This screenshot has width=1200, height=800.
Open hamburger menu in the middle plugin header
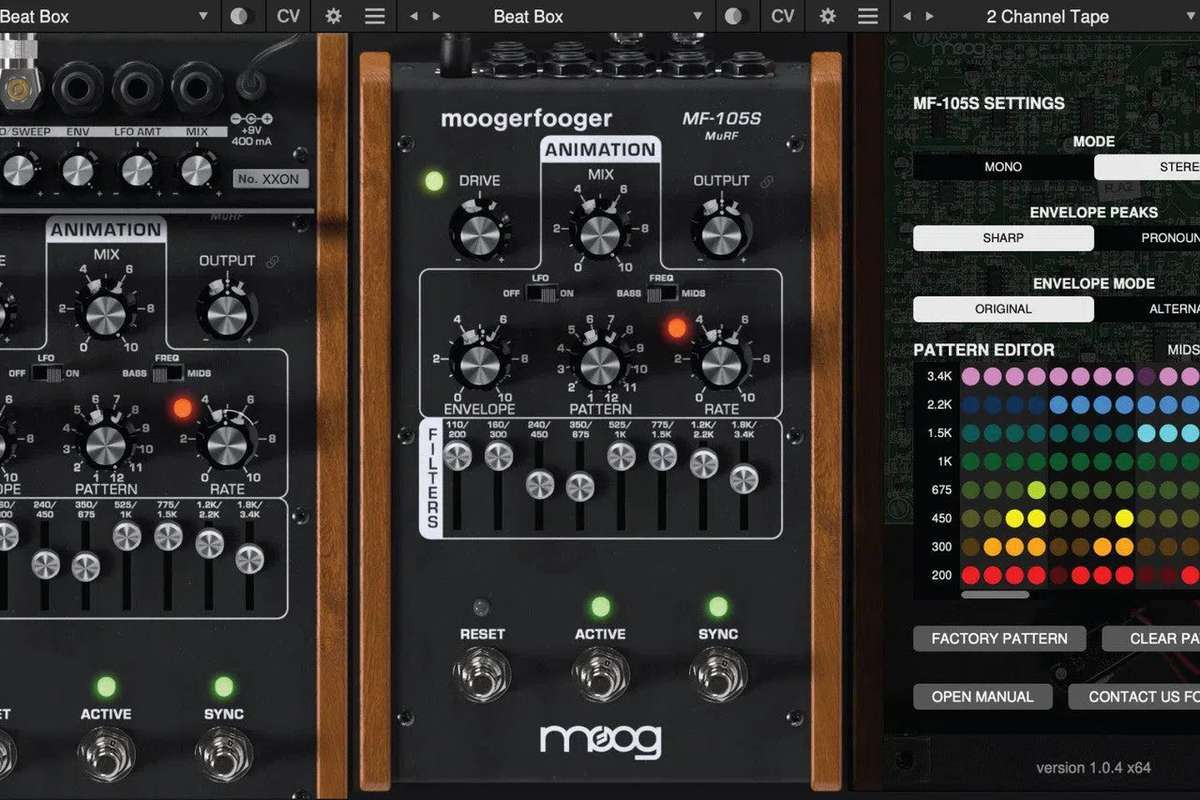click(868, 16)
